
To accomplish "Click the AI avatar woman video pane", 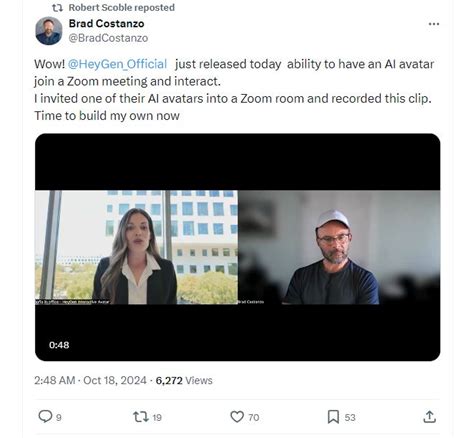I will pyautogui.click(x=136, y=247).
